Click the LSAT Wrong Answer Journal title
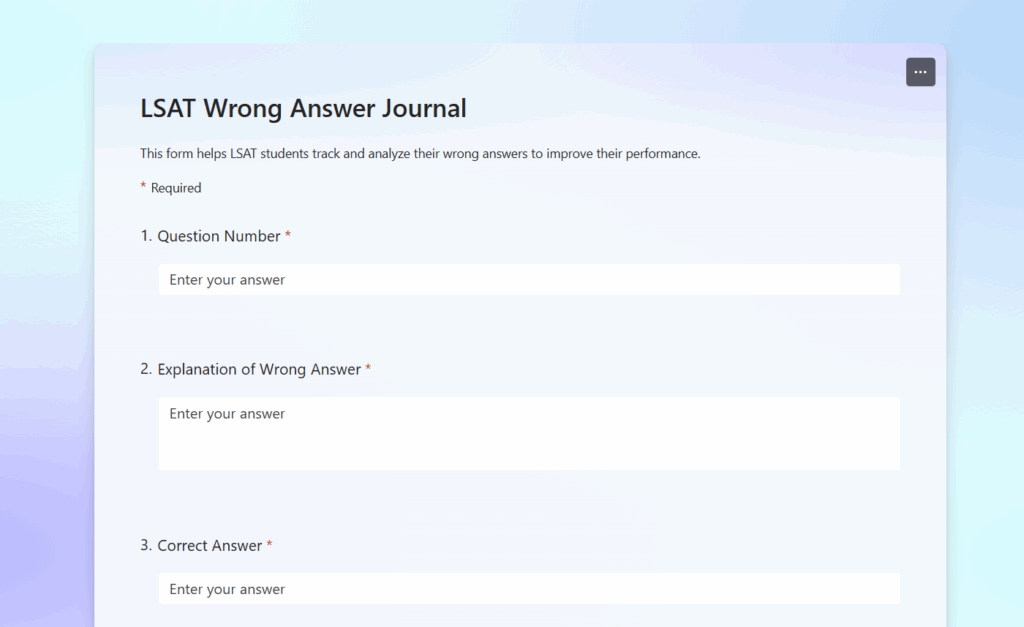Image resolution: width=1024 pixels, height=627 pixels. pyautogui.click(x=303, y=108)
